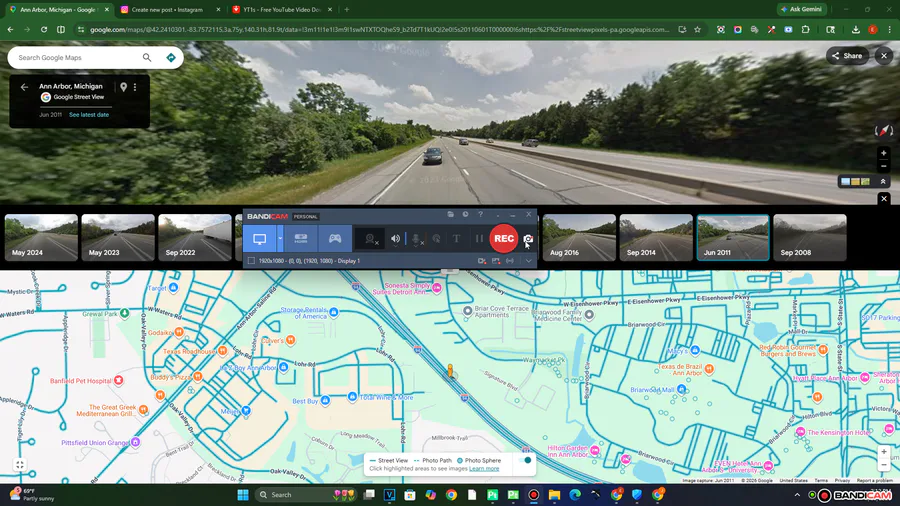
Task: Click the See latest date link
Action: click(89, 115)
